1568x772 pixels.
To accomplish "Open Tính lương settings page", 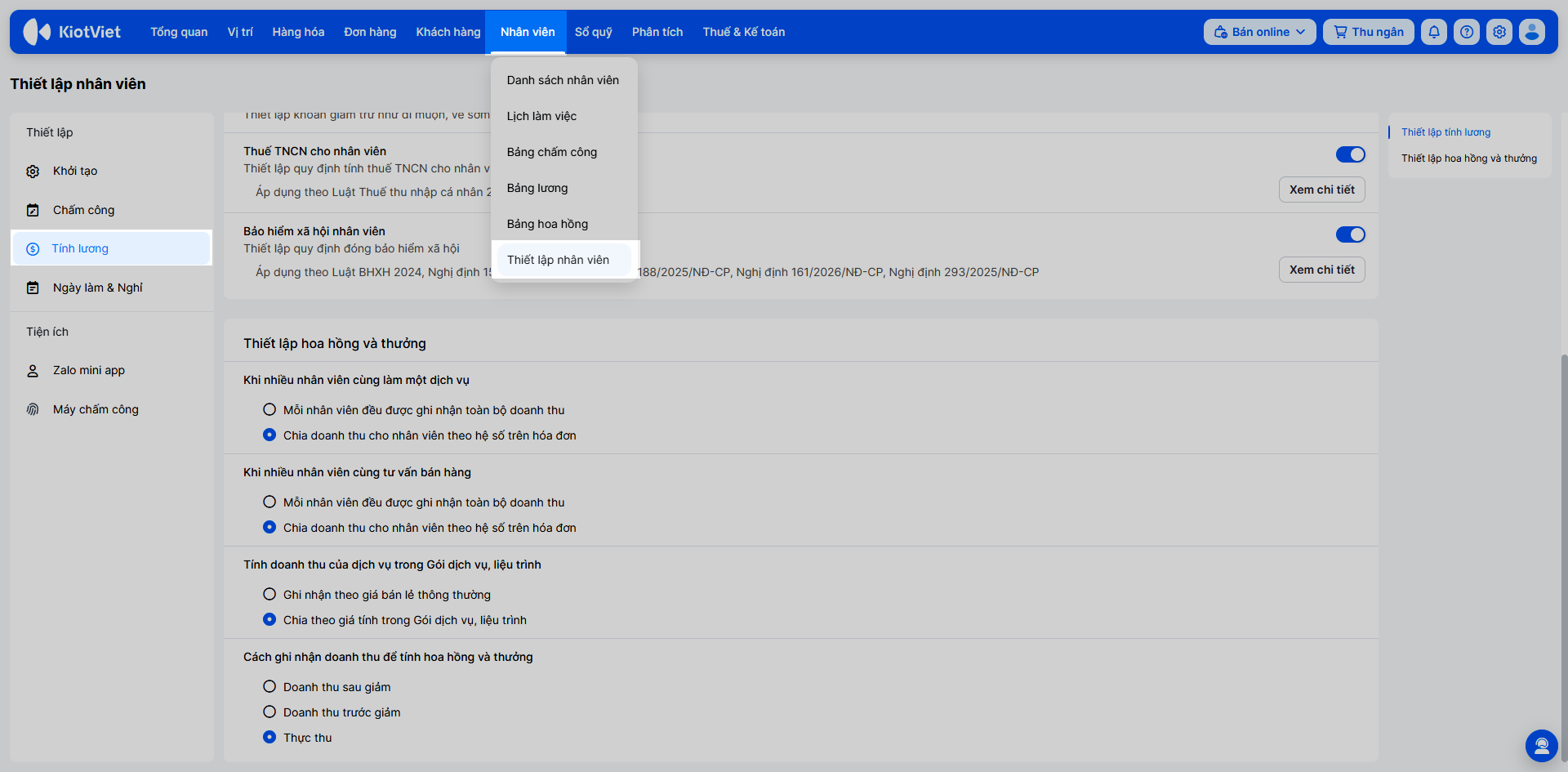I will click(x=111, y=248).
